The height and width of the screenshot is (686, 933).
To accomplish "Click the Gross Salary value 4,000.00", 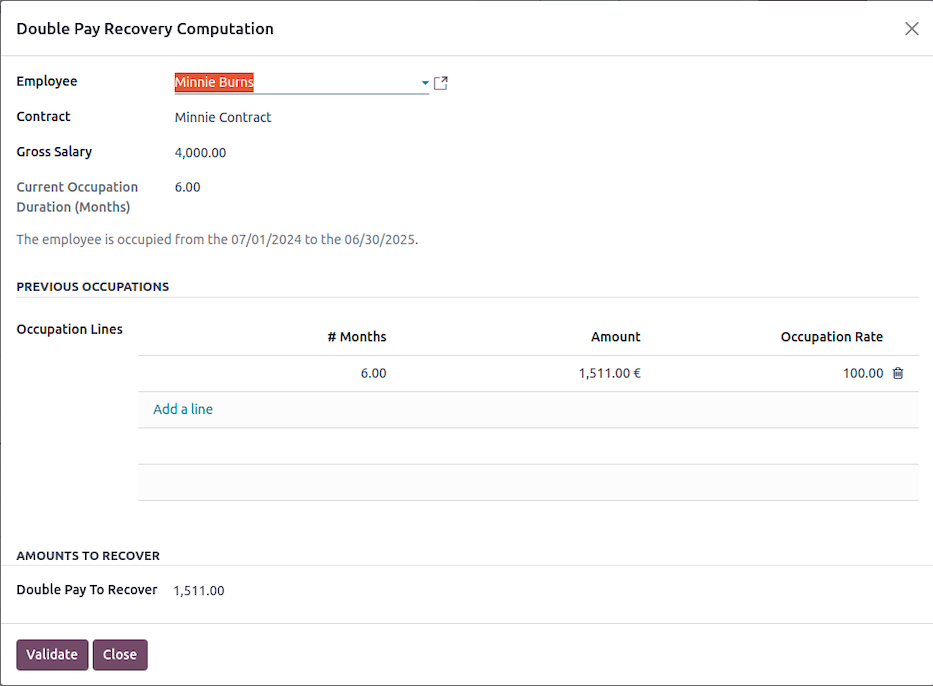I will coord(200,153).
